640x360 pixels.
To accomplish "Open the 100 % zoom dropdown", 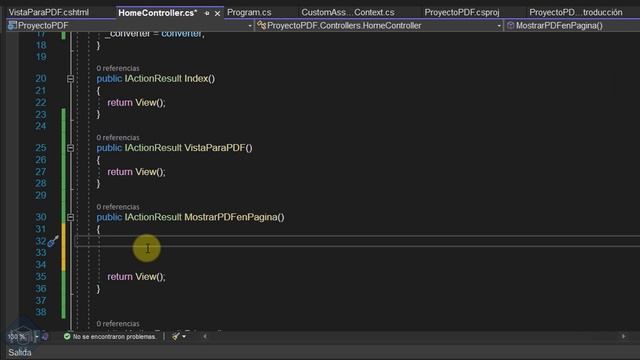I will tap(36, 337).
